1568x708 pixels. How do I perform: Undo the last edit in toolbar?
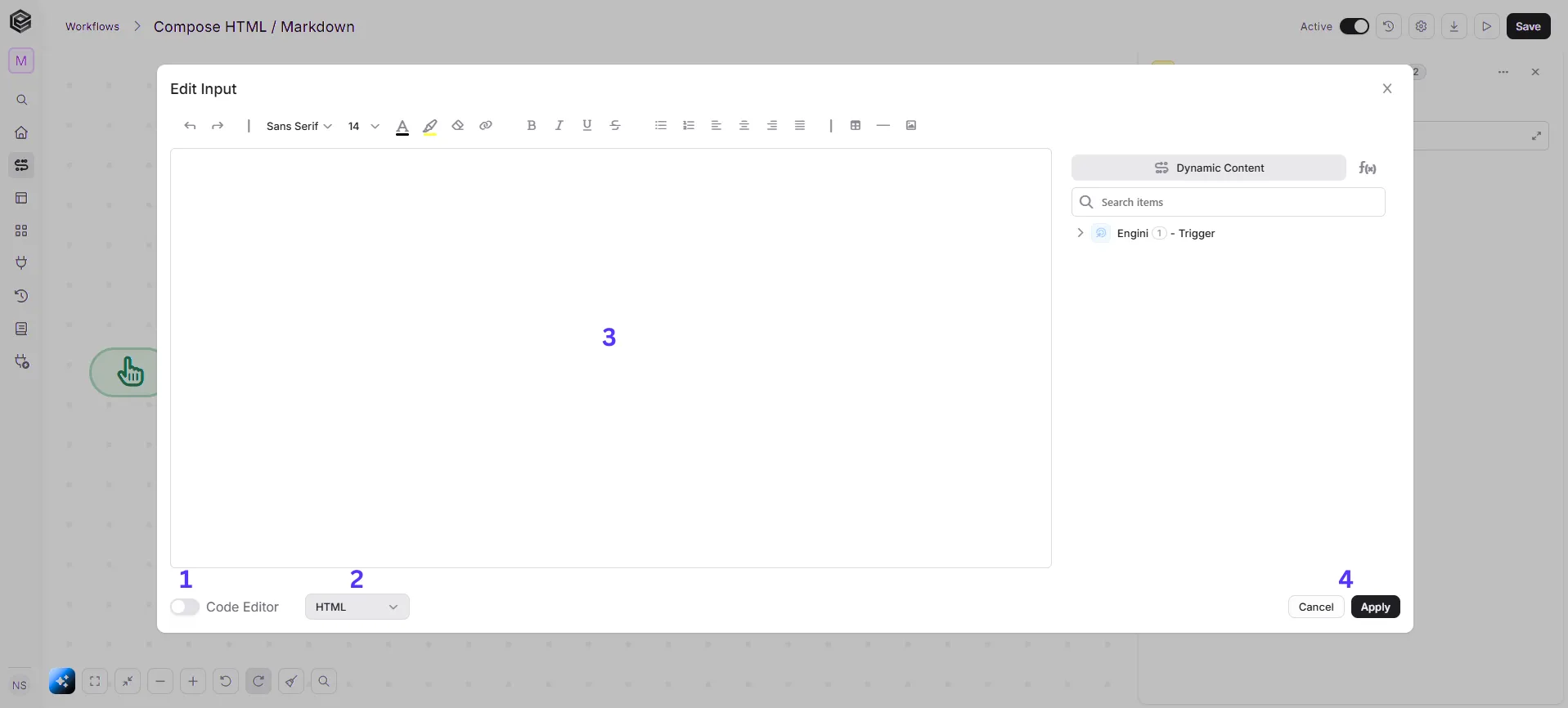coord(190,126)
